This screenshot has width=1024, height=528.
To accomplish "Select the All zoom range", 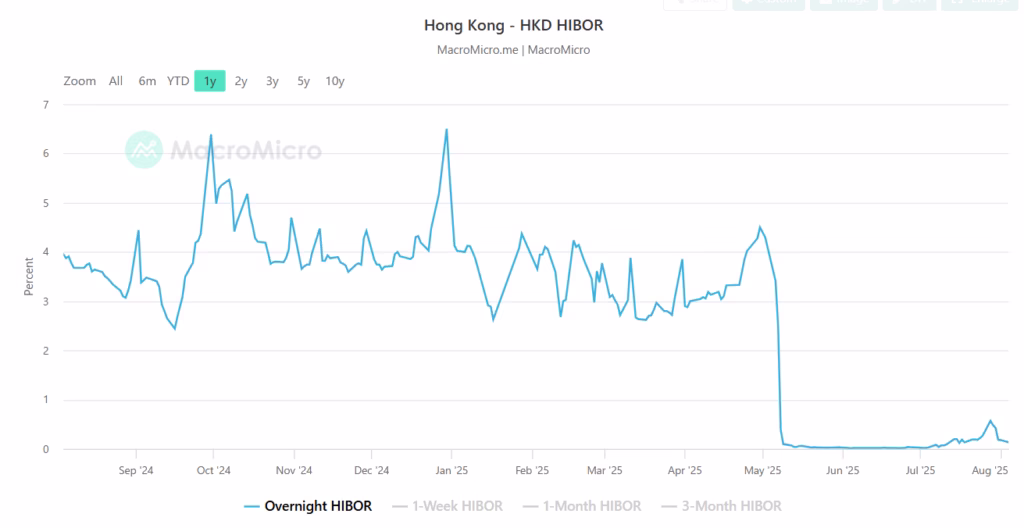I will [116, 81].
